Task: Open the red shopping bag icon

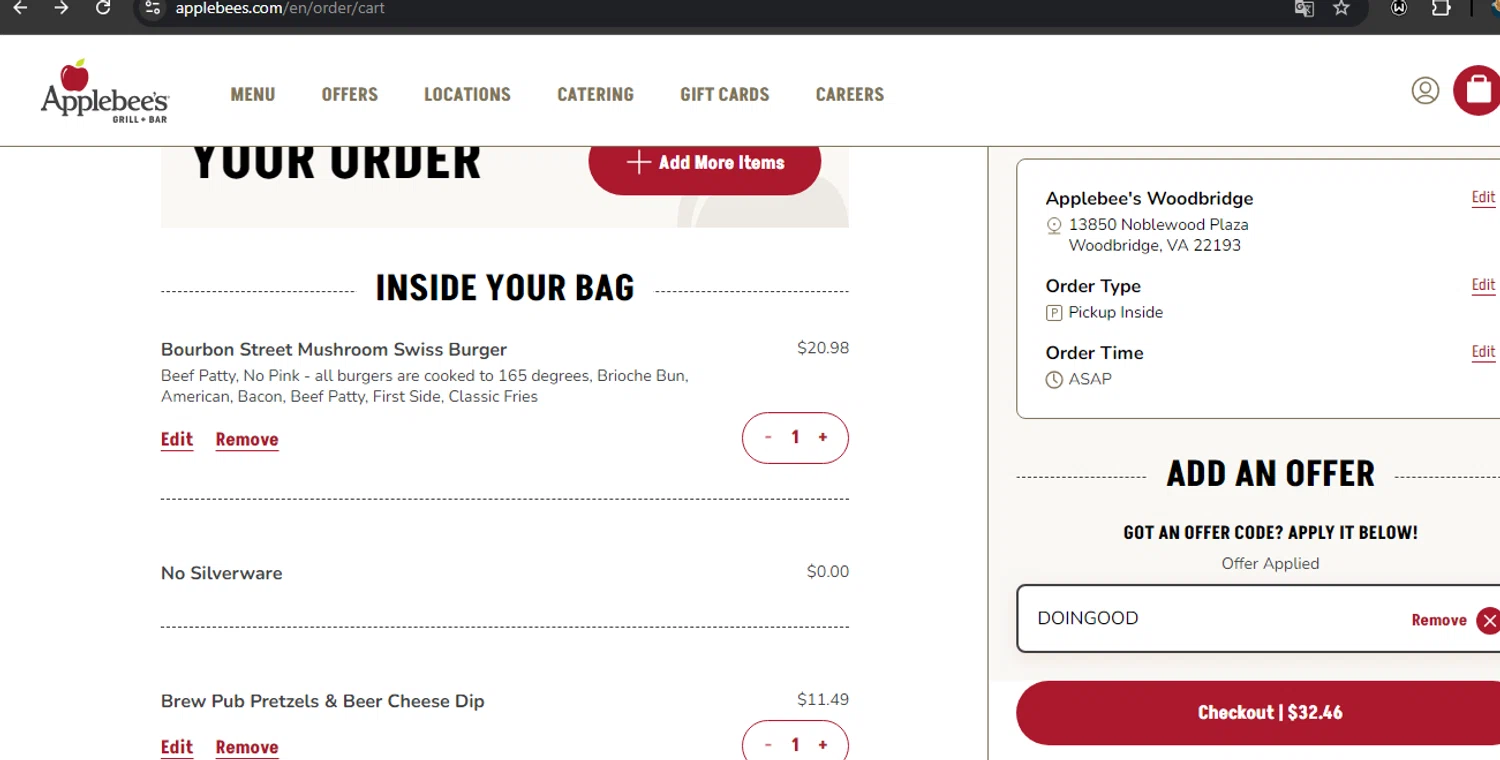Action: coord(1477,91)
